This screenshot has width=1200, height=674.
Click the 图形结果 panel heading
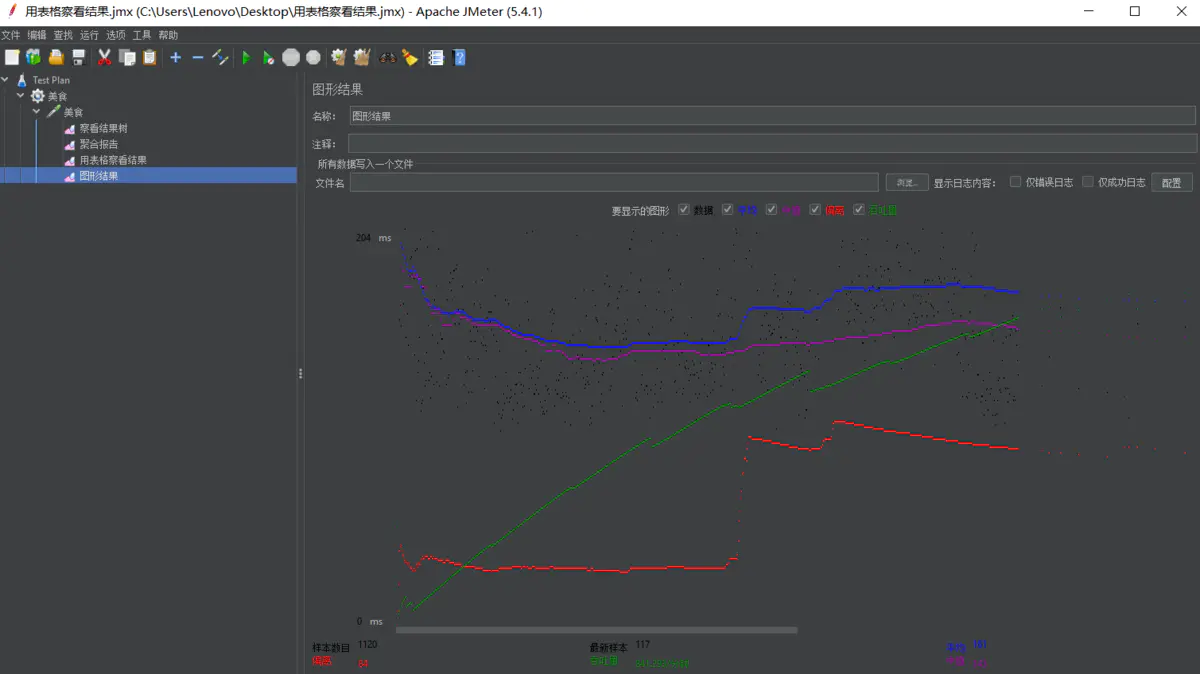[337, 90]
